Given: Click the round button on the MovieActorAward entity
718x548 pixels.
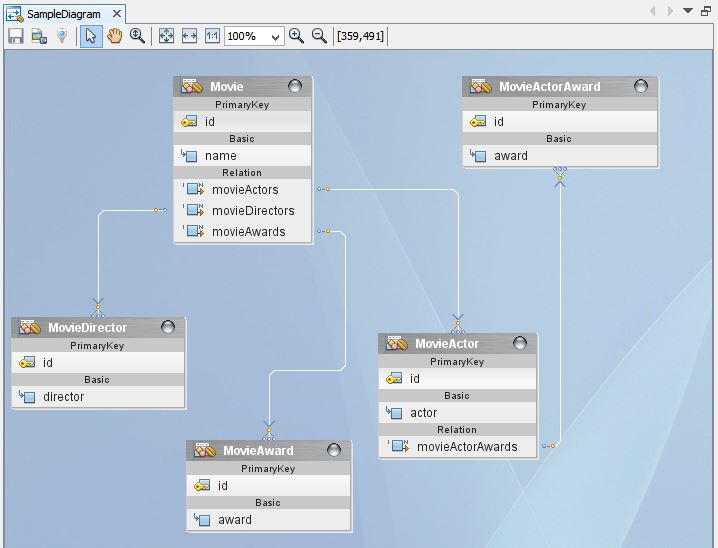Looking at the screenshot, I should tap(641, 86).
